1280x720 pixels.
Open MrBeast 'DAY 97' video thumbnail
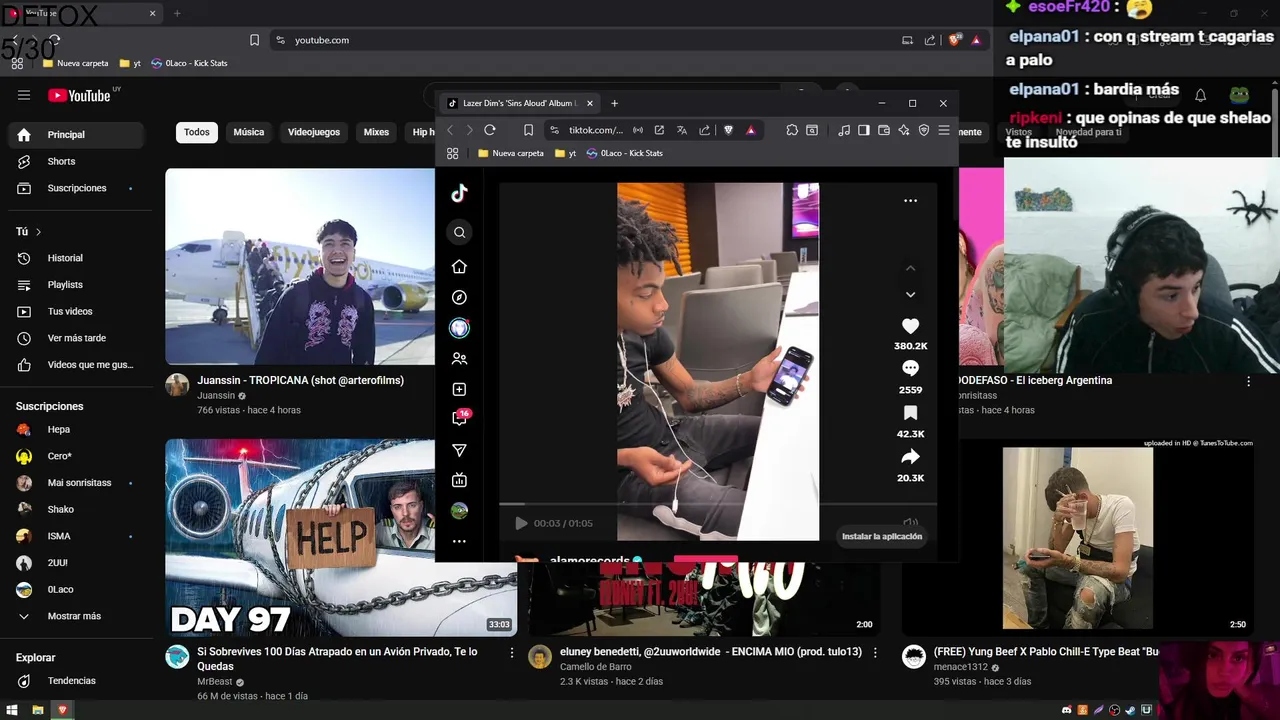pyautogui.click(x=341, y=537)
